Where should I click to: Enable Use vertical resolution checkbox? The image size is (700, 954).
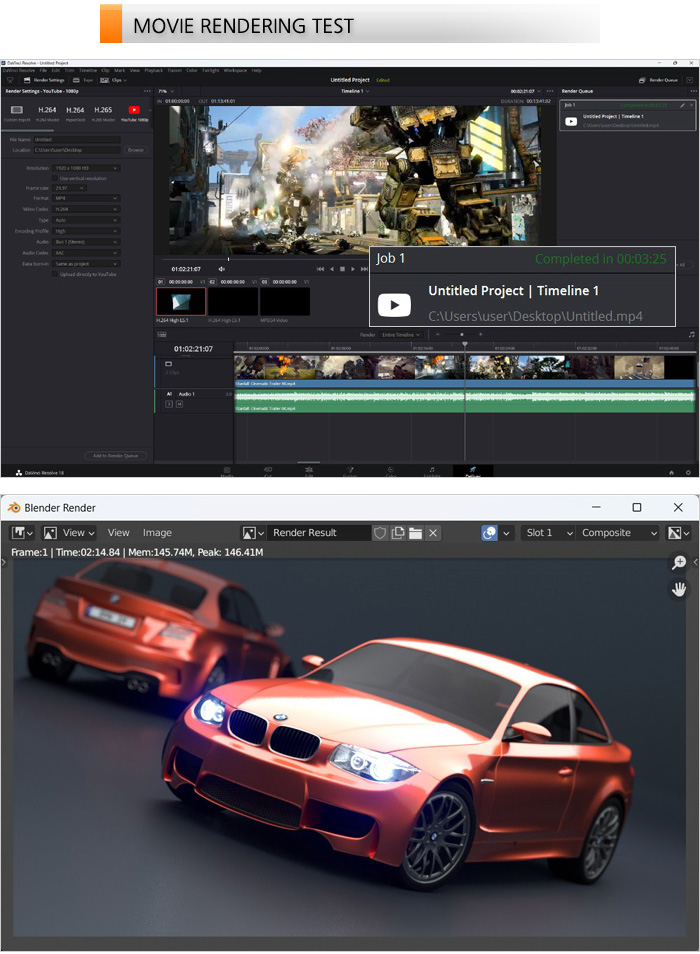click(x=54, y=178)
